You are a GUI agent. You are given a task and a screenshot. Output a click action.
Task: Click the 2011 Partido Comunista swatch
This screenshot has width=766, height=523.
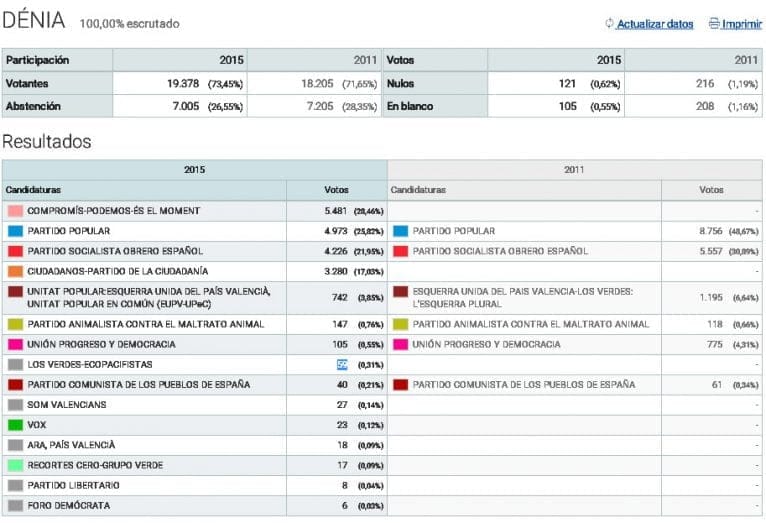tap(401, 385)
